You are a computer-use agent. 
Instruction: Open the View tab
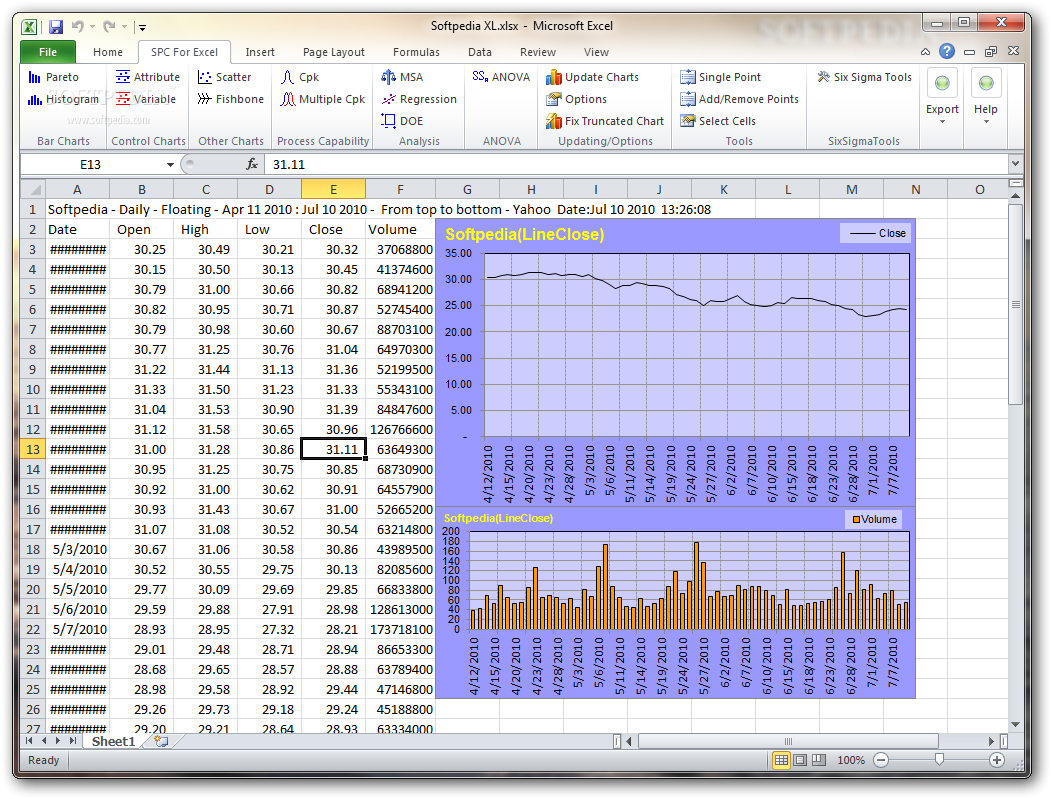(596, 52)
